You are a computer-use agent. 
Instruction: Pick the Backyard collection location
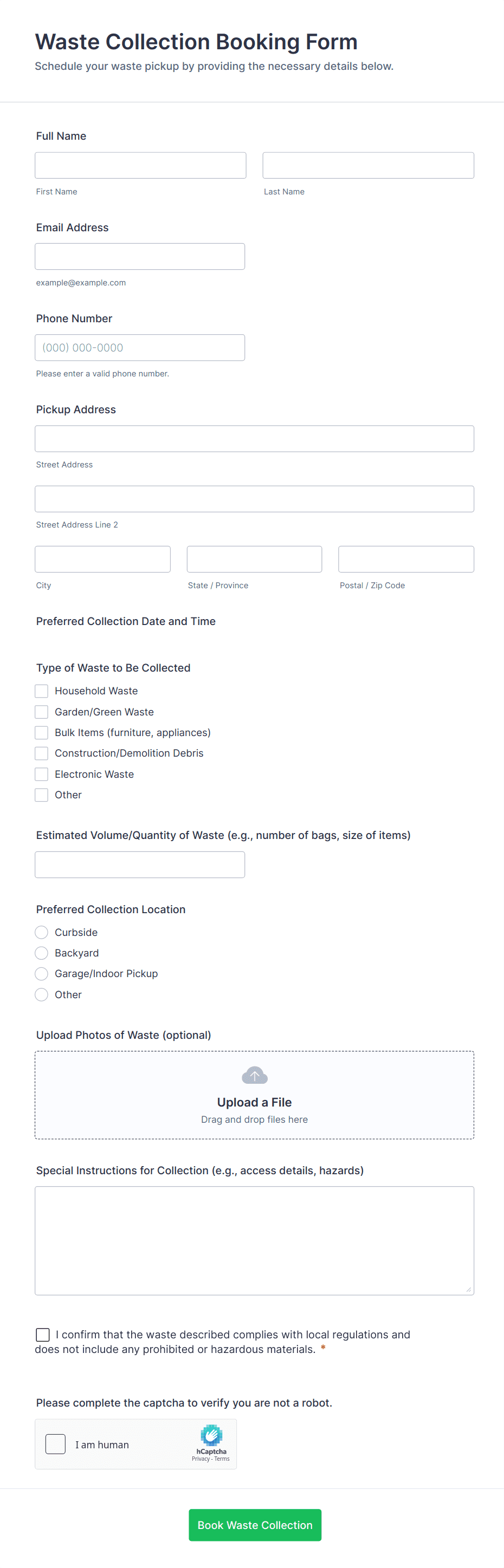coord(41,953)
